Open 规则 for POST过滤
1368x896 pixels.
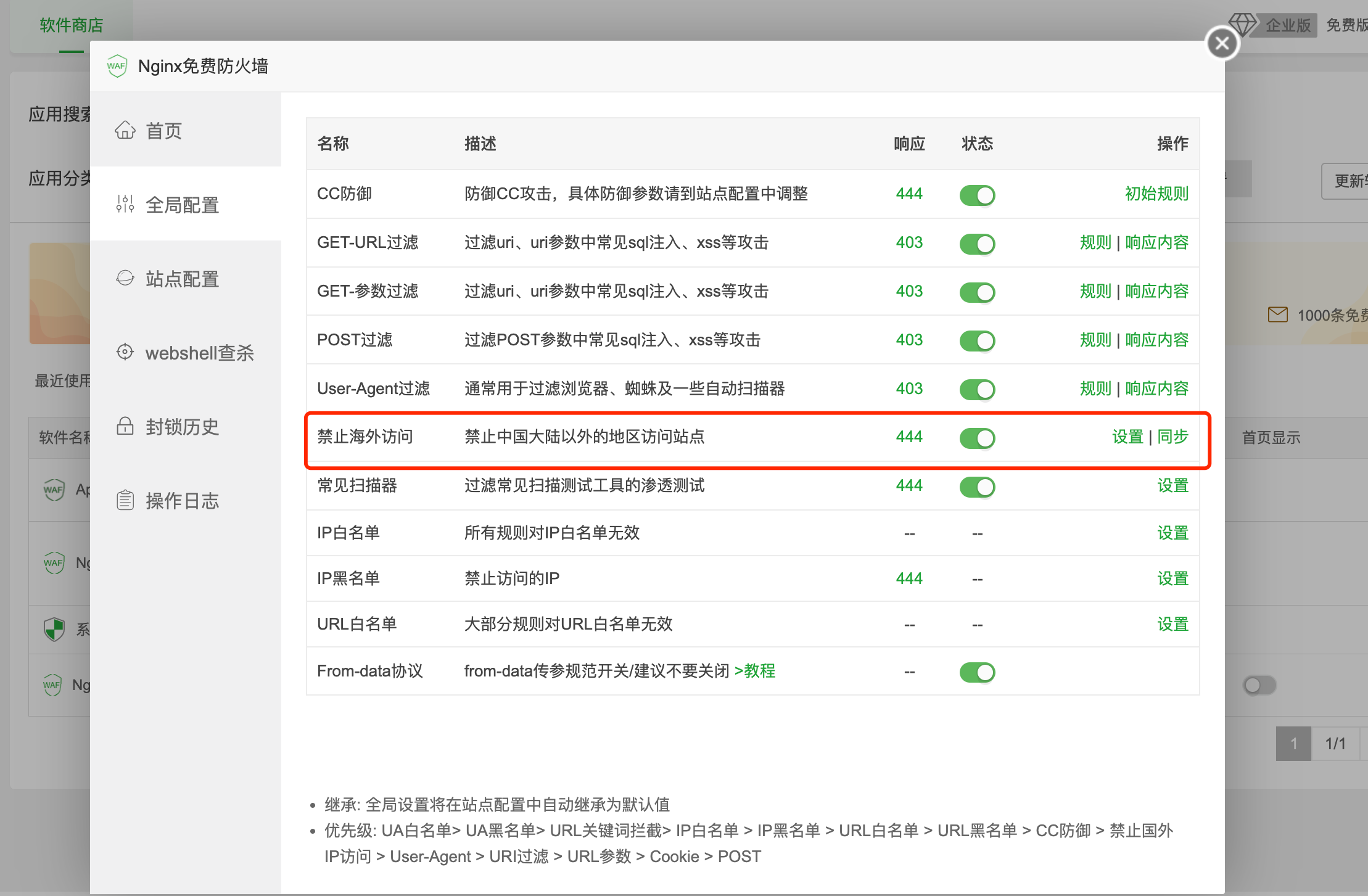click(1095, 340)
